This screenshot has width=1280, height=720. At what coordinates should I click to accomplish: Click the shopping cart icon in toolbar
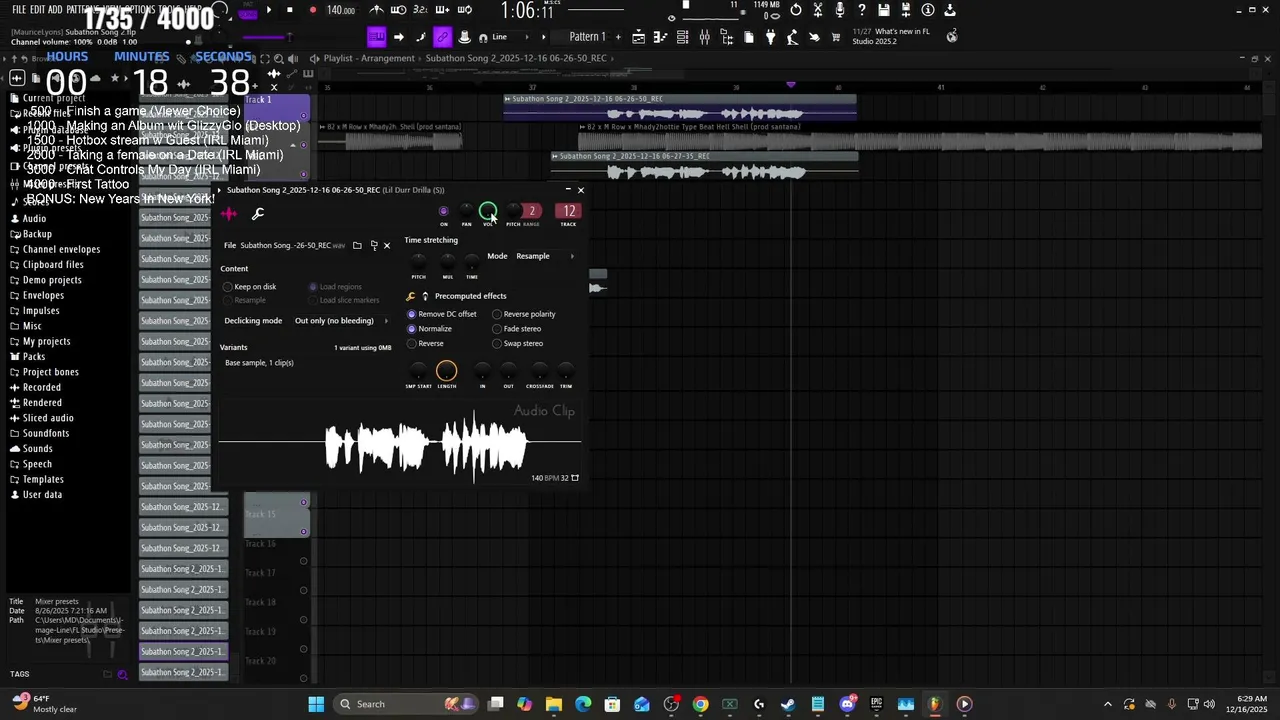836,37
